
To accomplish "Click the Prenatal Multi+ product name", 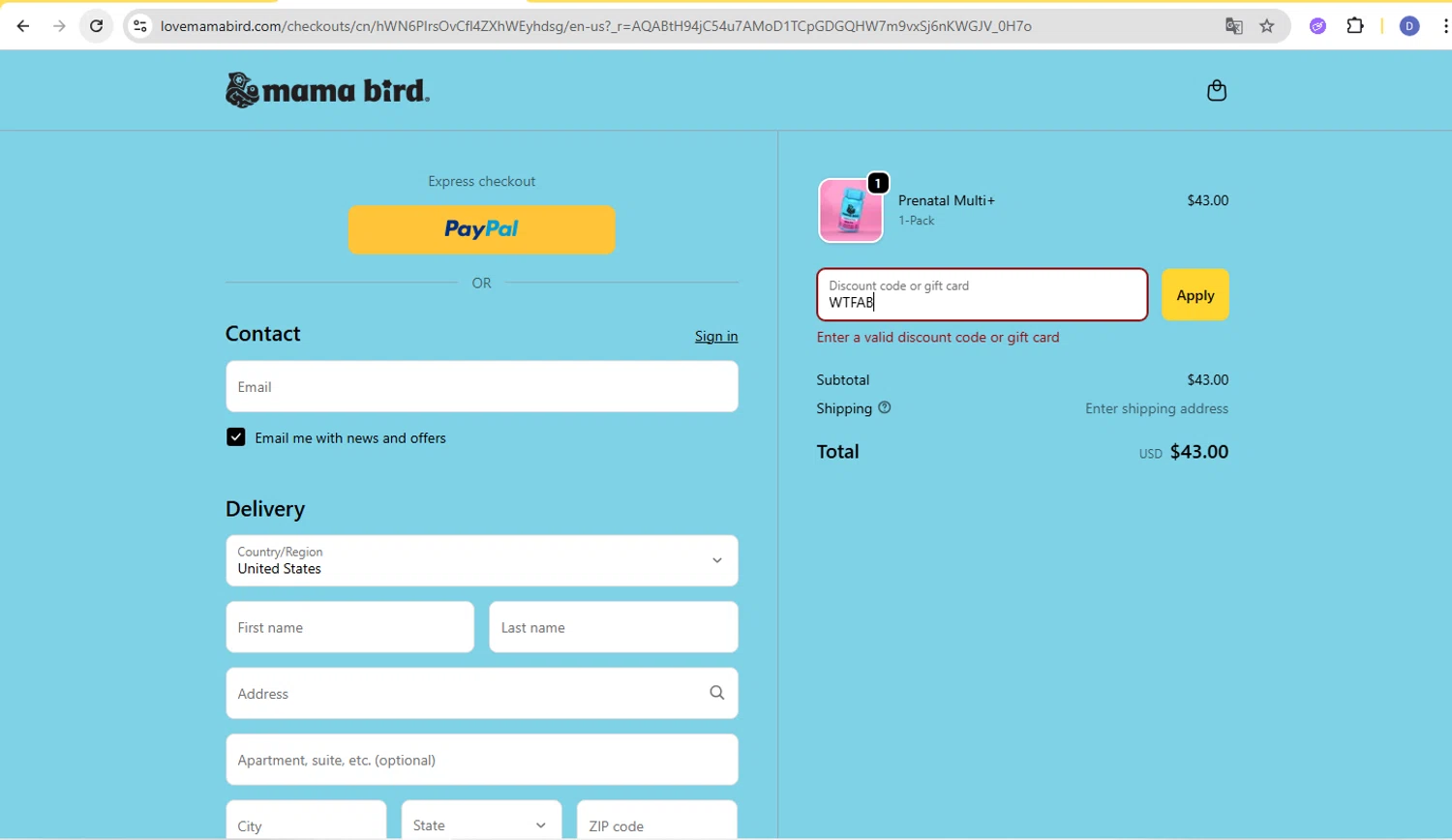I will pos(947,200).
